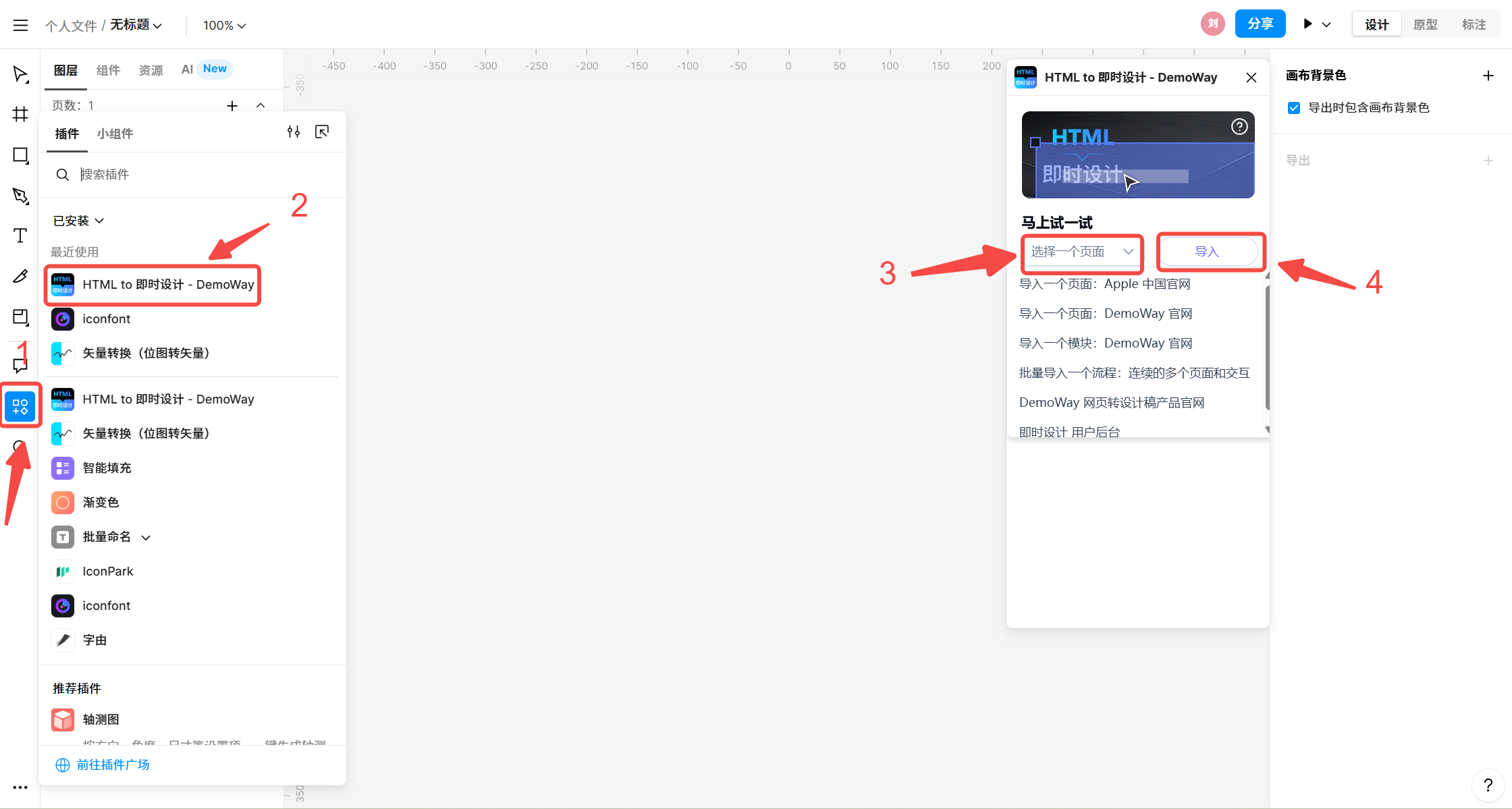1512x809 pixels.
Task: Click the plugin window scrollbar
Action: [1267, 347]
